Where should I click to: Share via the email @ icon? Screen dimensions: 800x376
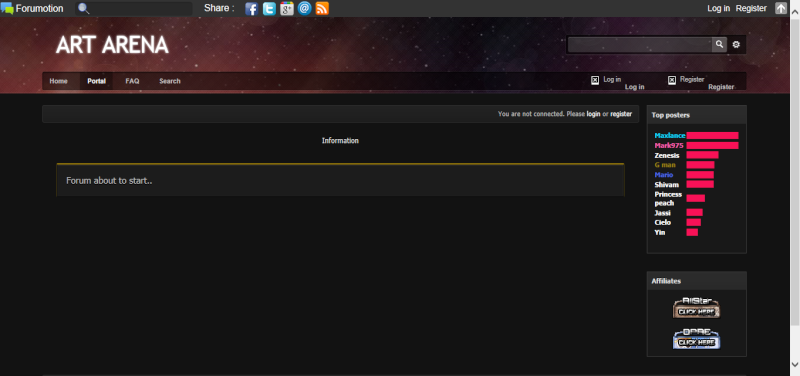(305, 8)
